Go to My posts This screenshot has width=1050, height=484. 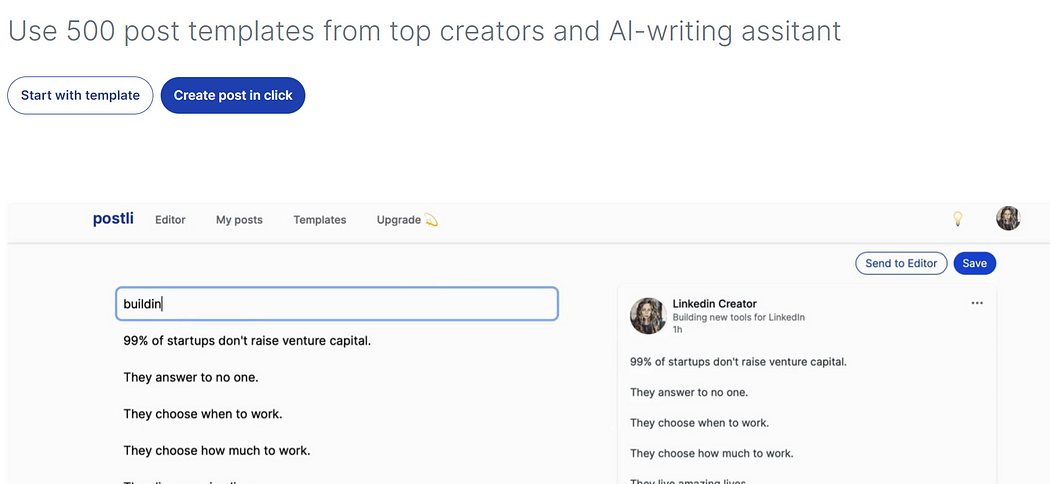239,220
